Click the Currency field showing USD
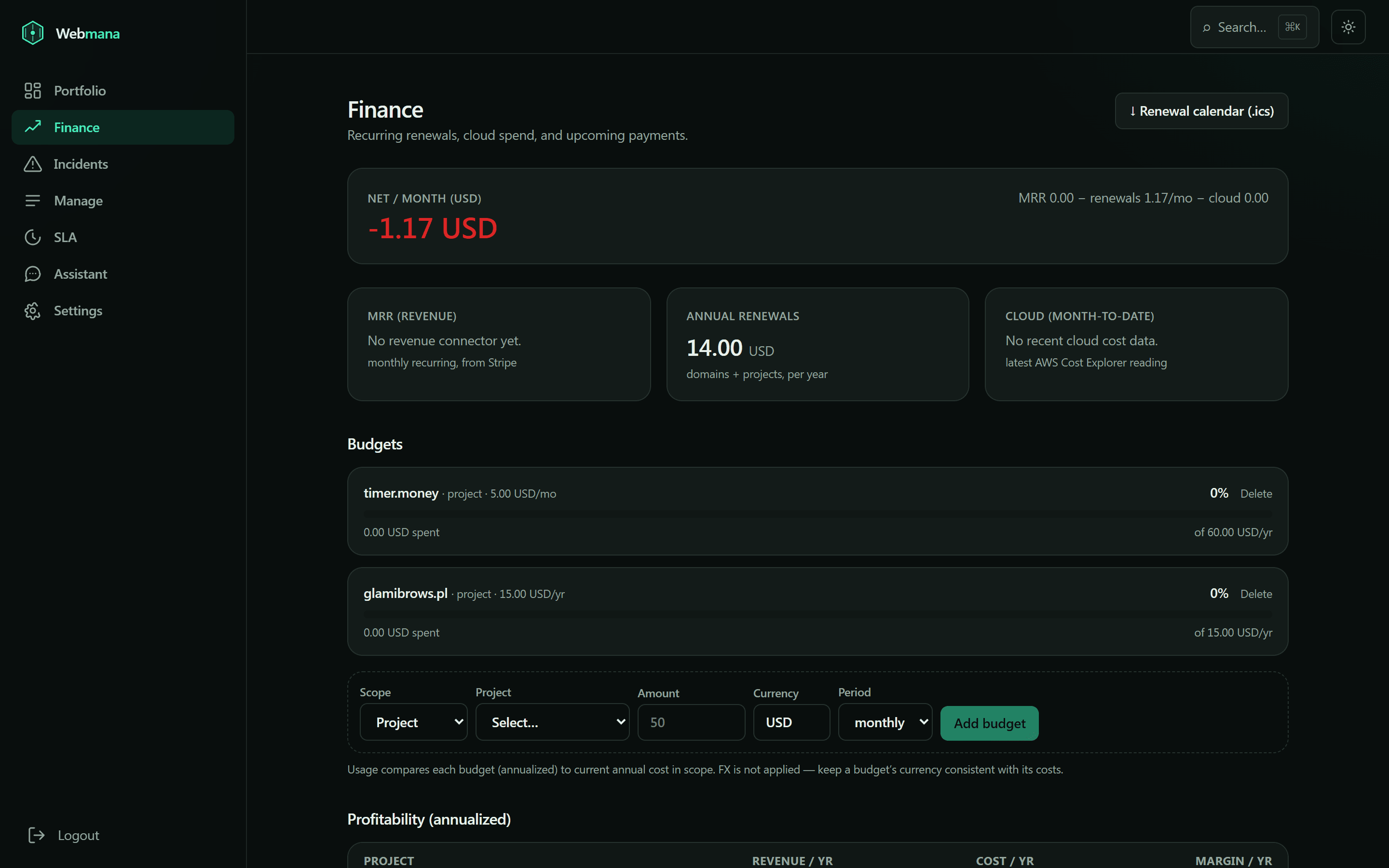1389x868 pixels. (x=791, y=722)
